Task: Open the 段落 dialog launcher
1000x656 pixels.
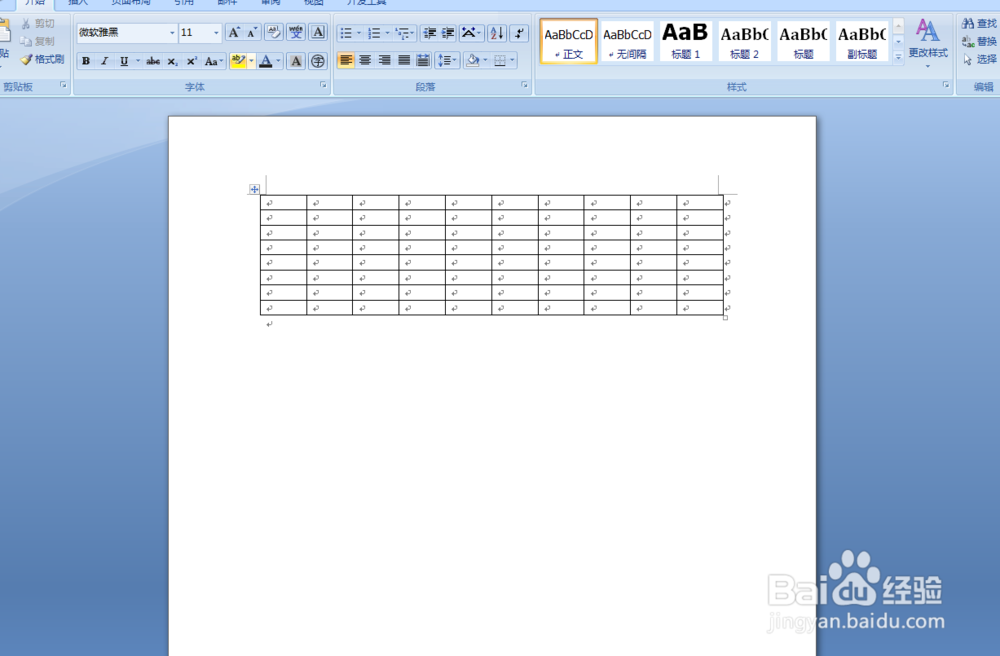Action: (x=524, y=85)
